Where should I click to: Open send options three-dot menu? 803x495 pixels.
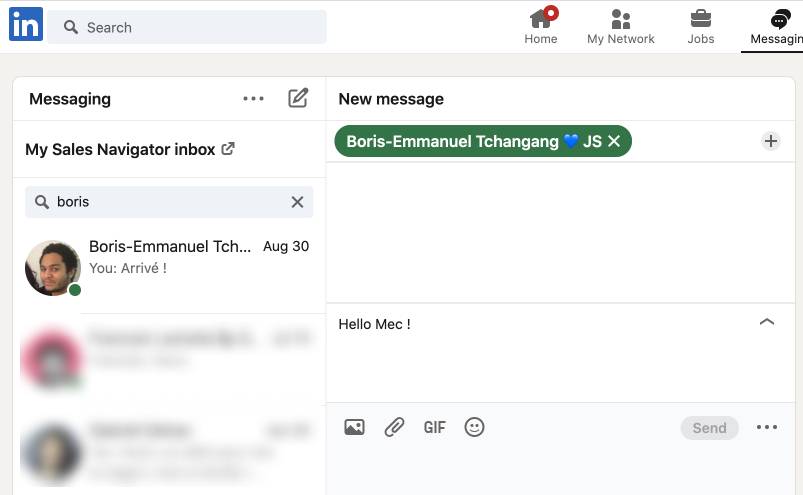coord(767,427)
